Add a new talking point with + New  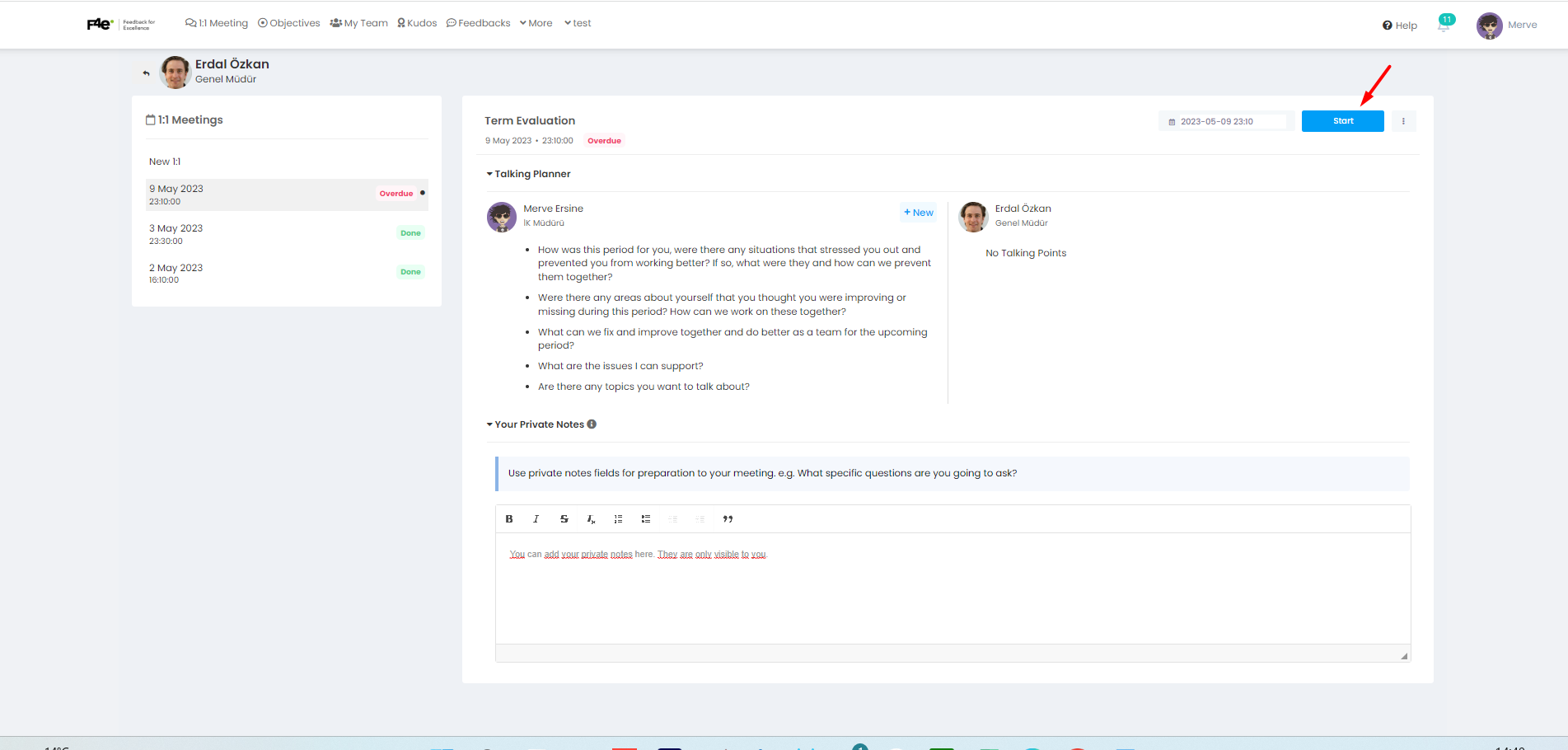(918, 213)
